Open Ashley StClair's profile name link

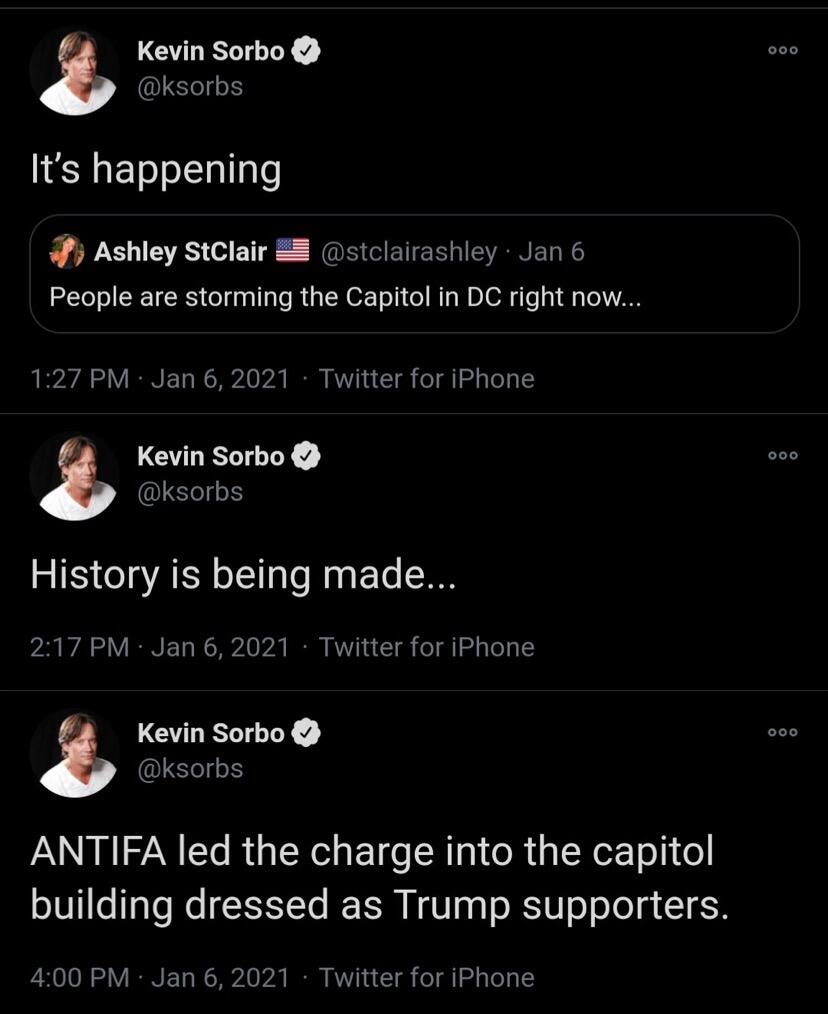coord(180,252)
